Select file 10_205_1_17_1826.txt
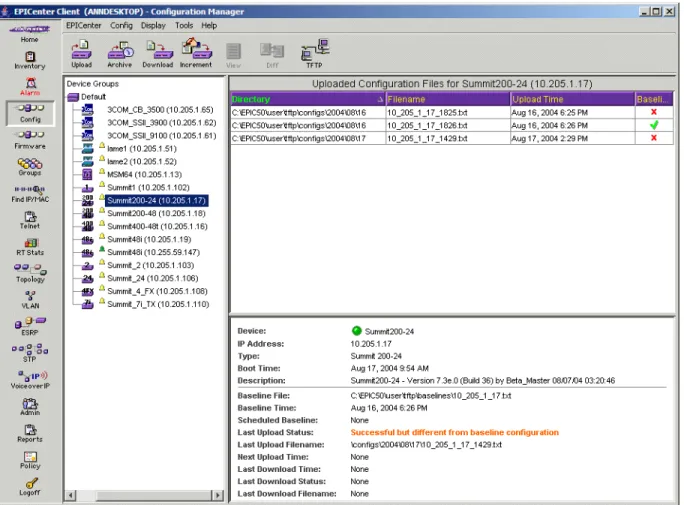684x505 pixels. [427, 126]
